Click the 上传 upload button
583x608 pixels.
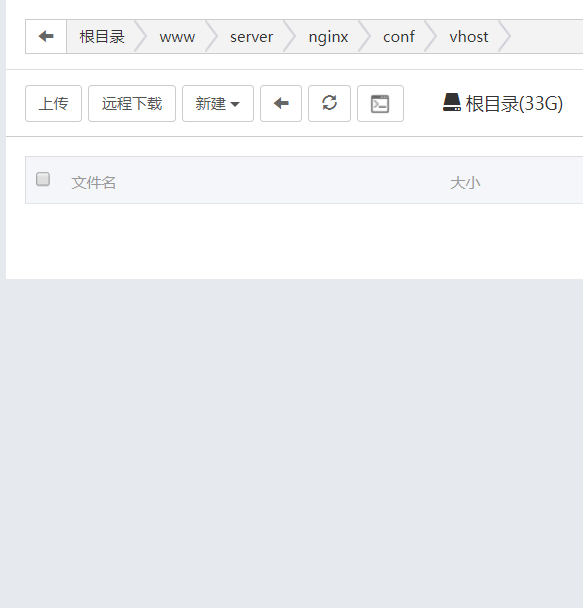tap(53, 104)
